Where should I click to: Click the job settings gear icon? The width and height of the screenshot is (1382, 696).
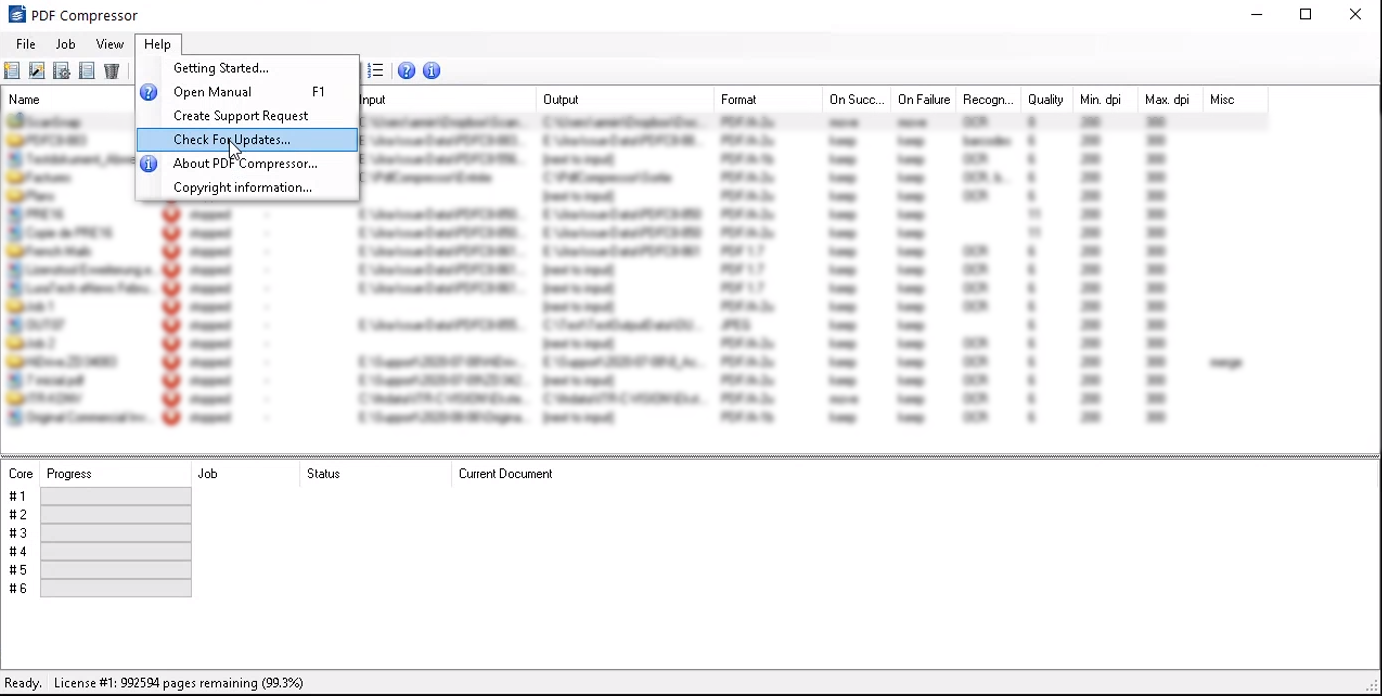pyautogui.click(x=62, y=71)
